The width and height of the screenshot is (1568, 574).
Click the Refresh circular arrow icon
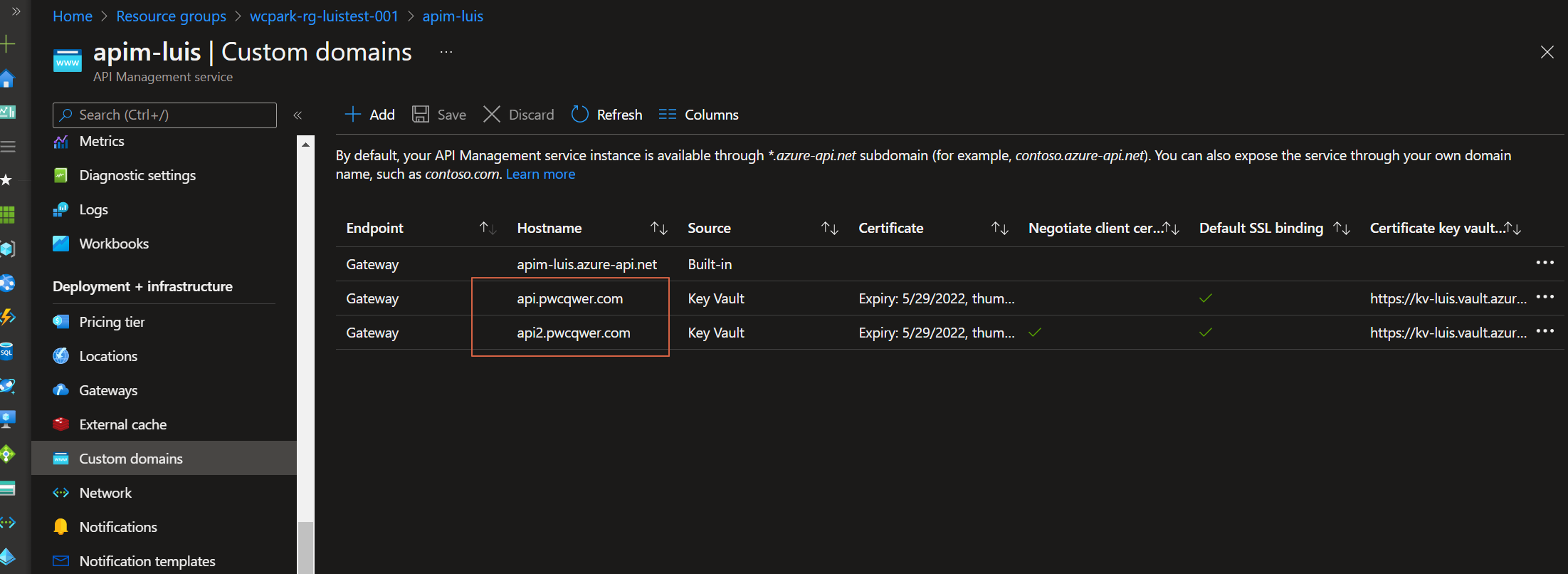click(x=580, y=115)
